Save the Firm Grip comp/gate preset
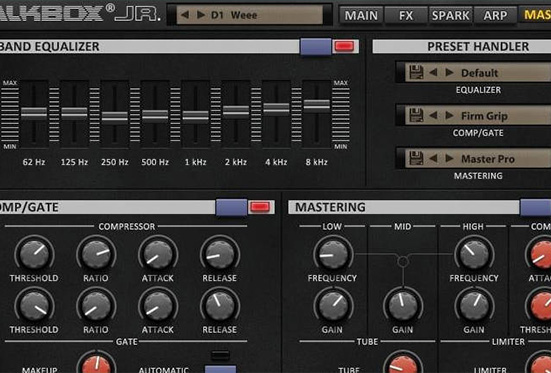551x373 pixels. pyautogui.click(x=416, y=115)
